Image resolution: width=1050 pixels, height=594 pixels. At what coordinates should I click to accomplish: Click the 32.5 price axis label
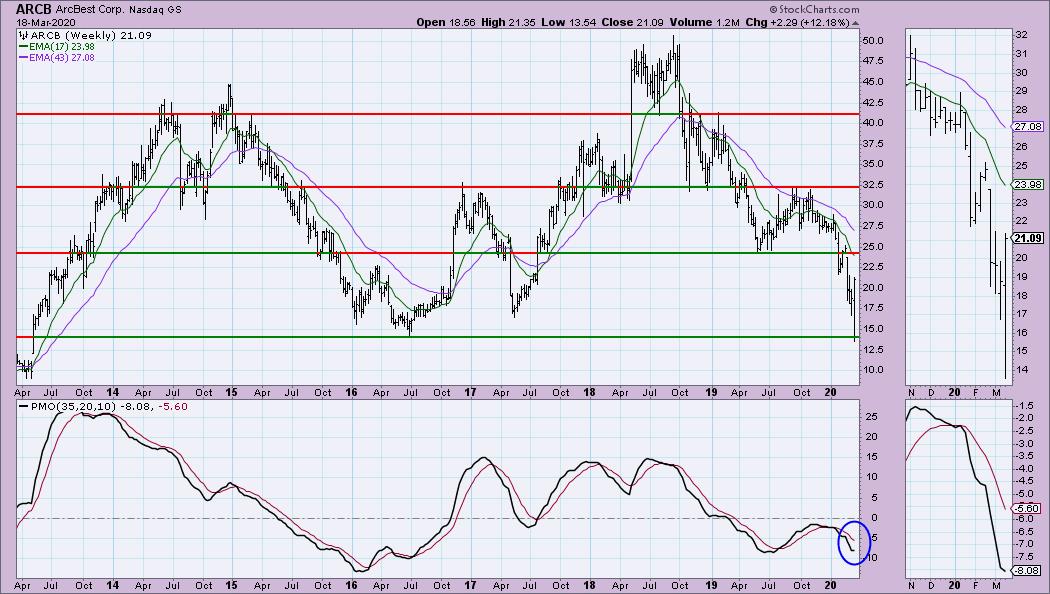point(874,184)
